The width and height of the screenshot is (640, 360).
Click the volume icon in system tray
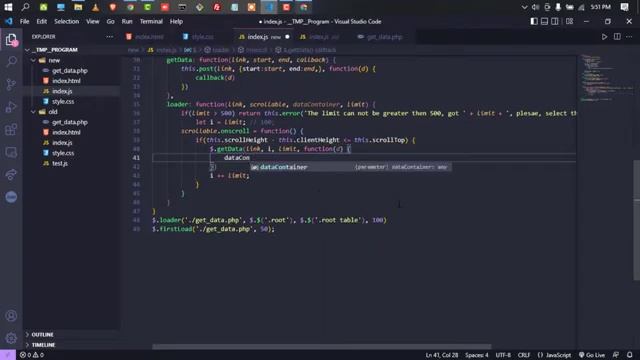535,7
